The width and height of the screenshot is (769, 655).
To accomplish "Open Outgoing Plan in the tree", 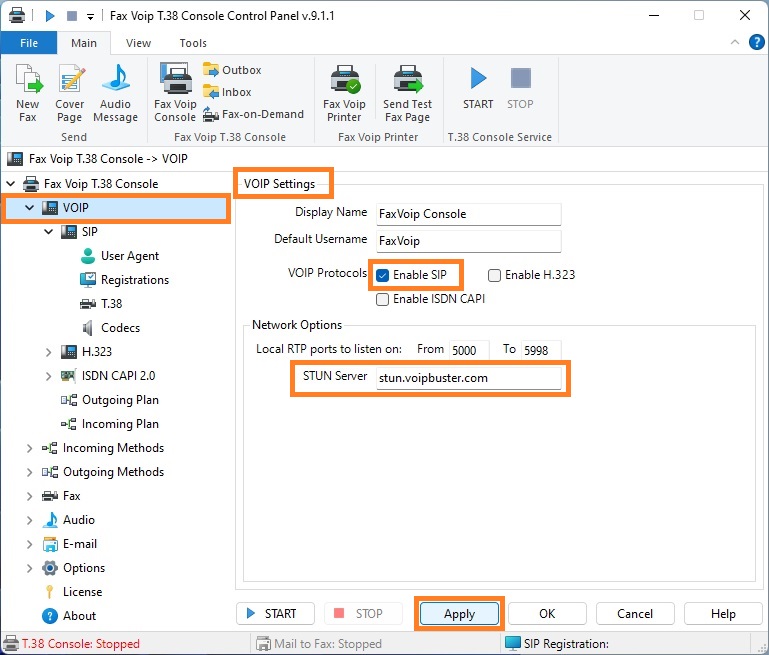I will click(x=110, y=400).
